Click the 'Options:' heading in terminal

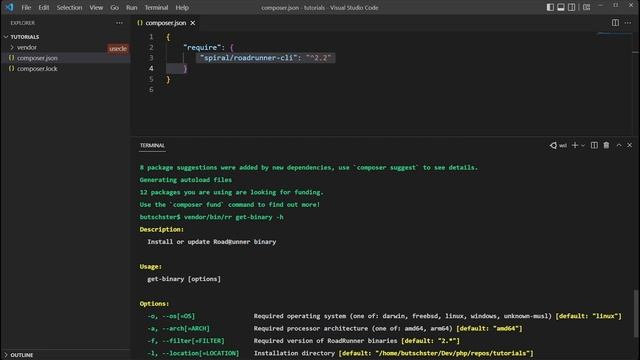pyautogui.click(x=154, y=304)
